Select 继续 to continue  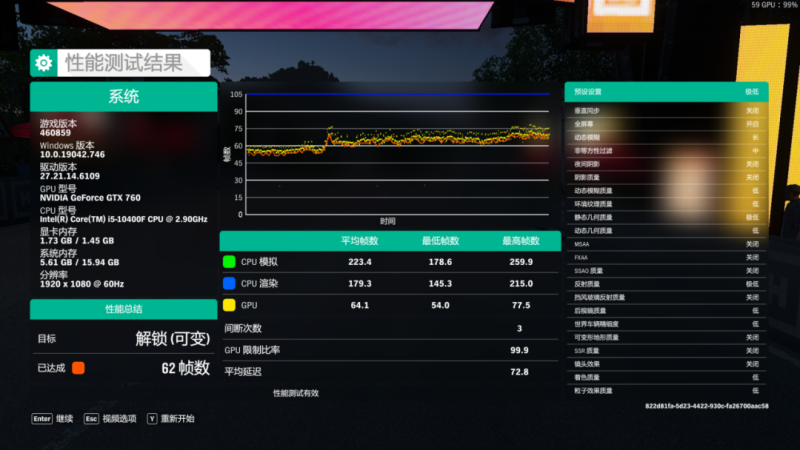point(64,419)
